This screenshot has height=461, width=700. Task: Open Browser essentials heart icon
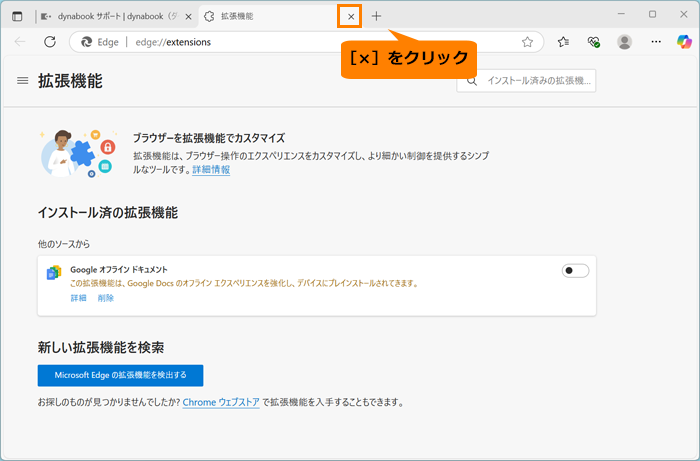[x=593, y=42]
